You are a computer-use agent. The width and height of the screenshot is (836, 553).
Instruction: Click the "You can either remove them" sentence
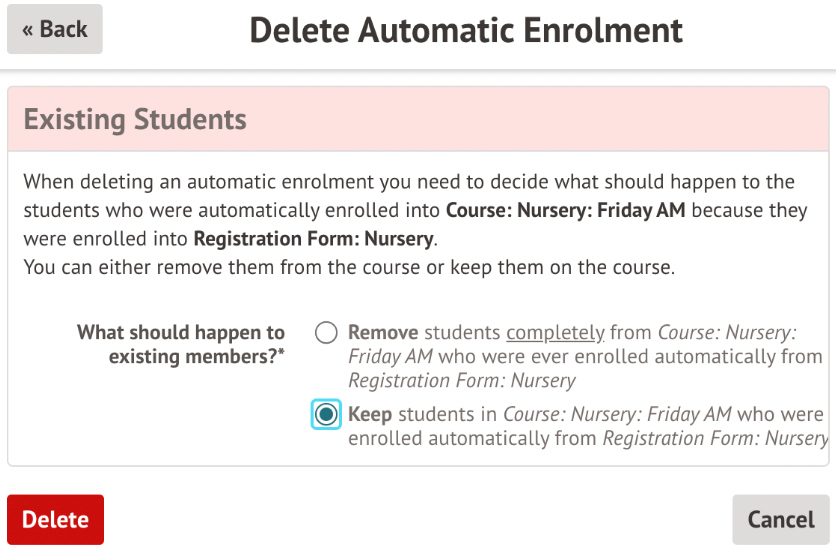350,268
